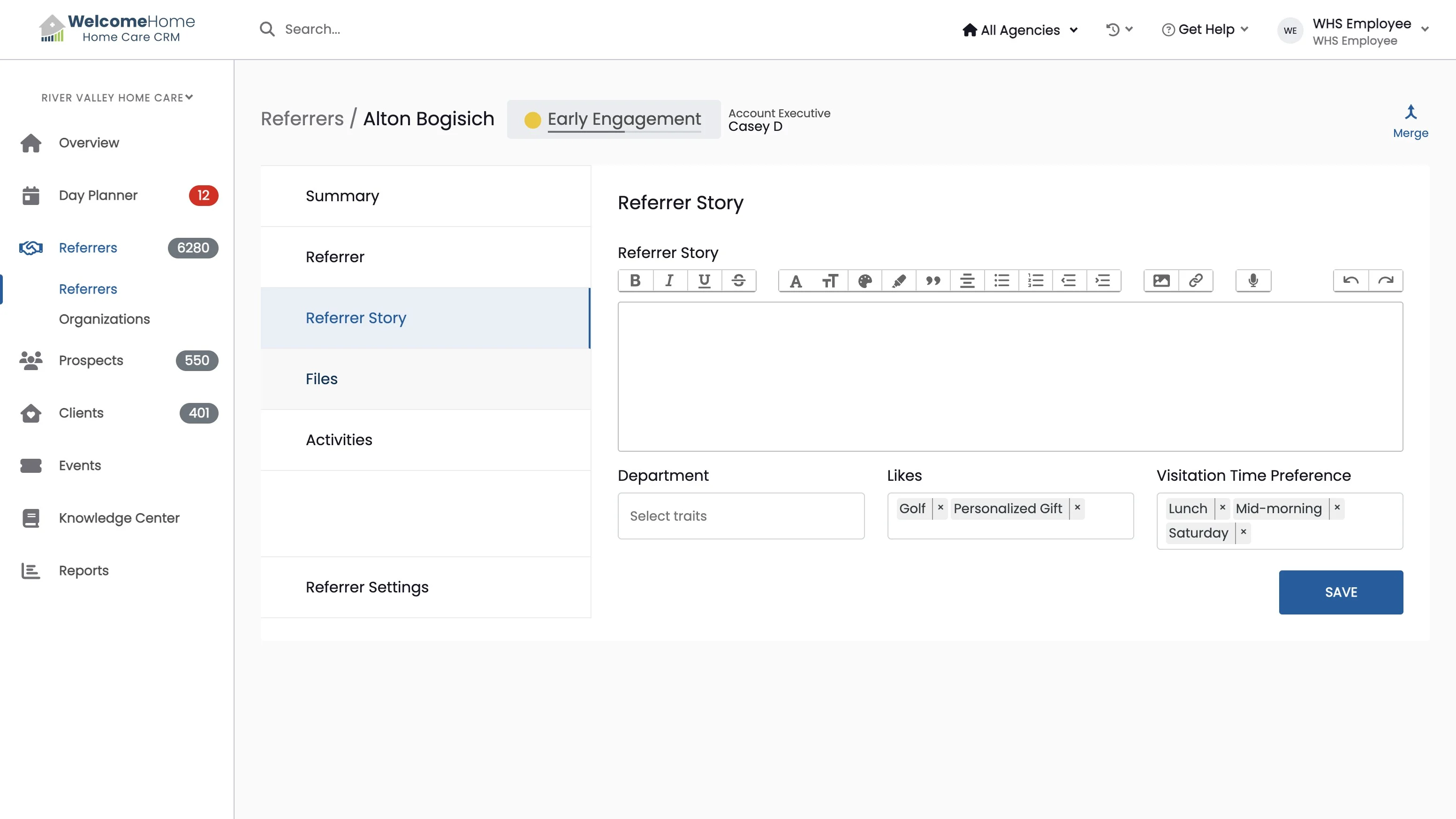
Task: Open River Valley Home Care selector
Action: tap(117, 98)
